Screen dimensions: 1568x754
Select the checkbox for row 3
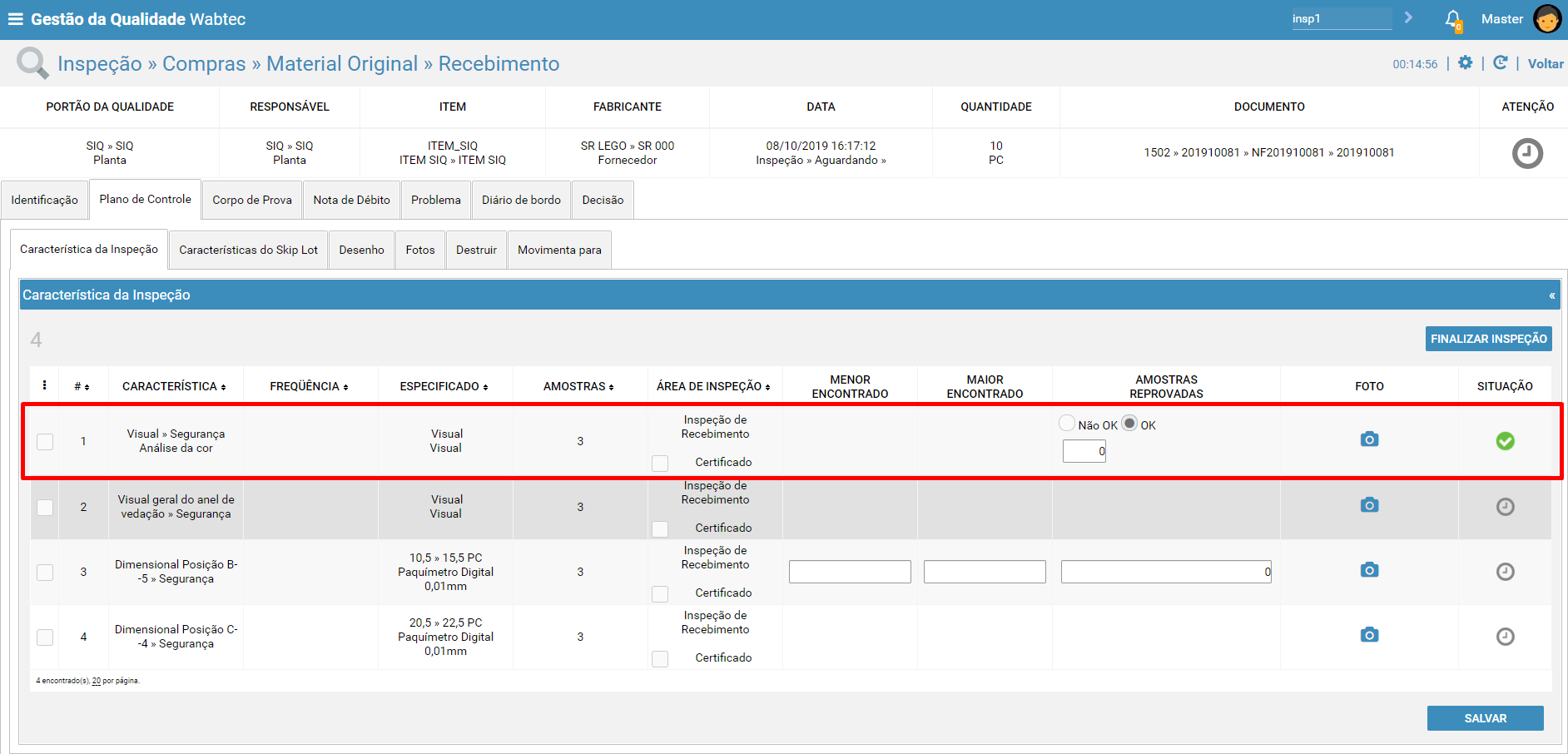(x=45, y=573)
